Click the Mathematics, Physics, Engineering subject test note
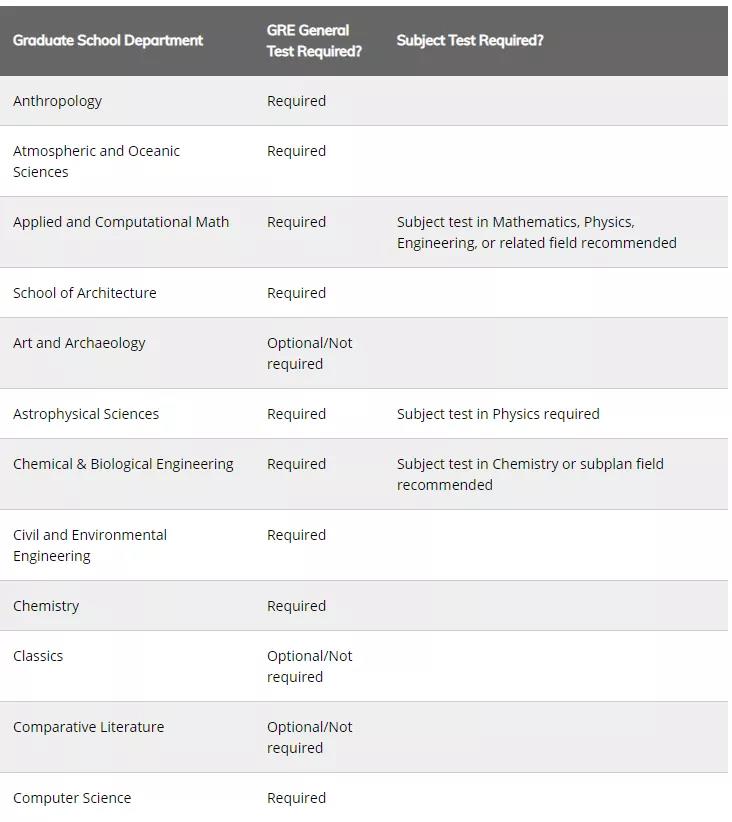Viewport: 732px width, 822px height. 536,232
